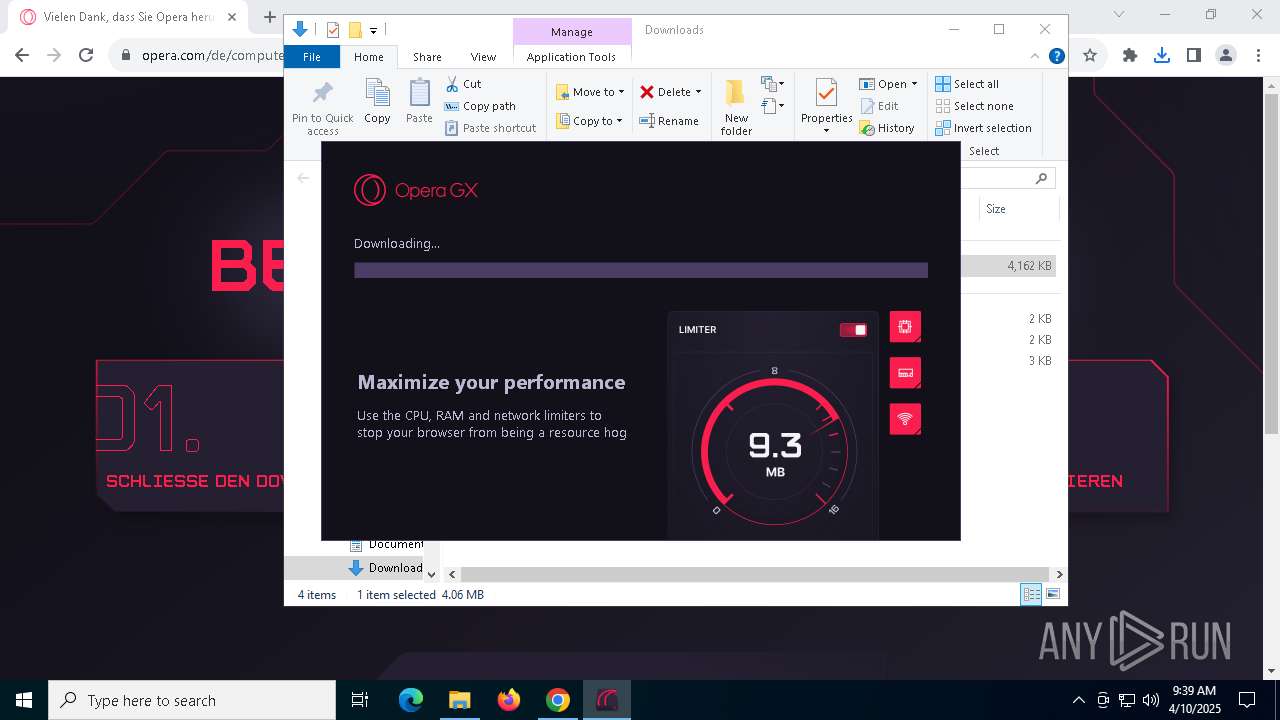Open Firefox from the taskbar

509,700
